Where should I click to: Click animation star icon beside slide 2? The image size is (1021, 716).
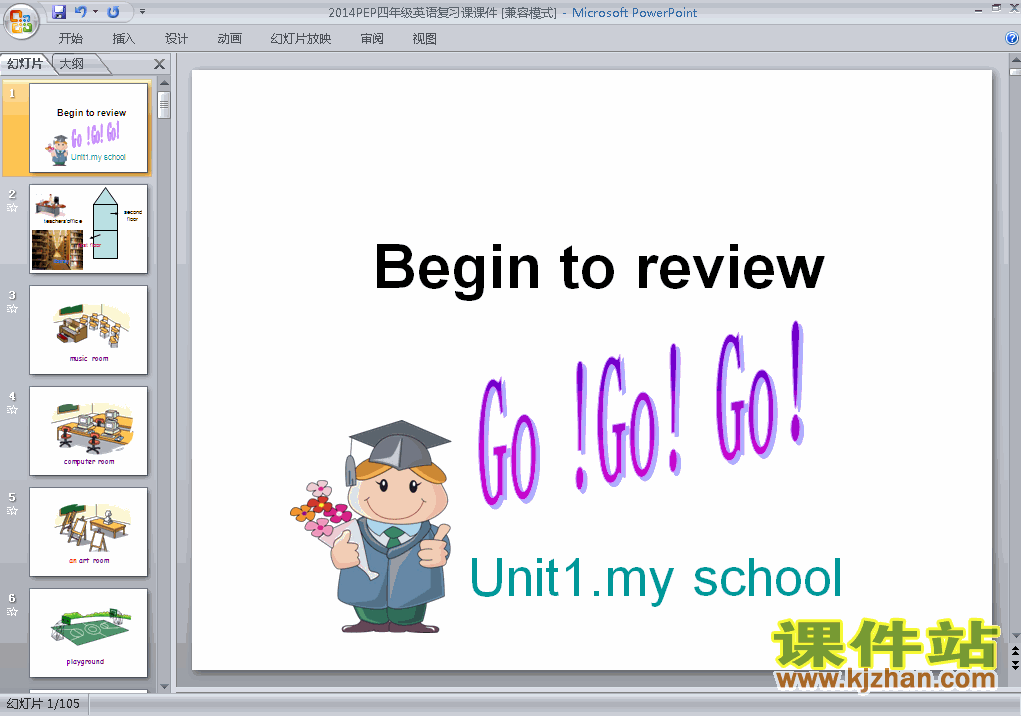tap(12, 208)
